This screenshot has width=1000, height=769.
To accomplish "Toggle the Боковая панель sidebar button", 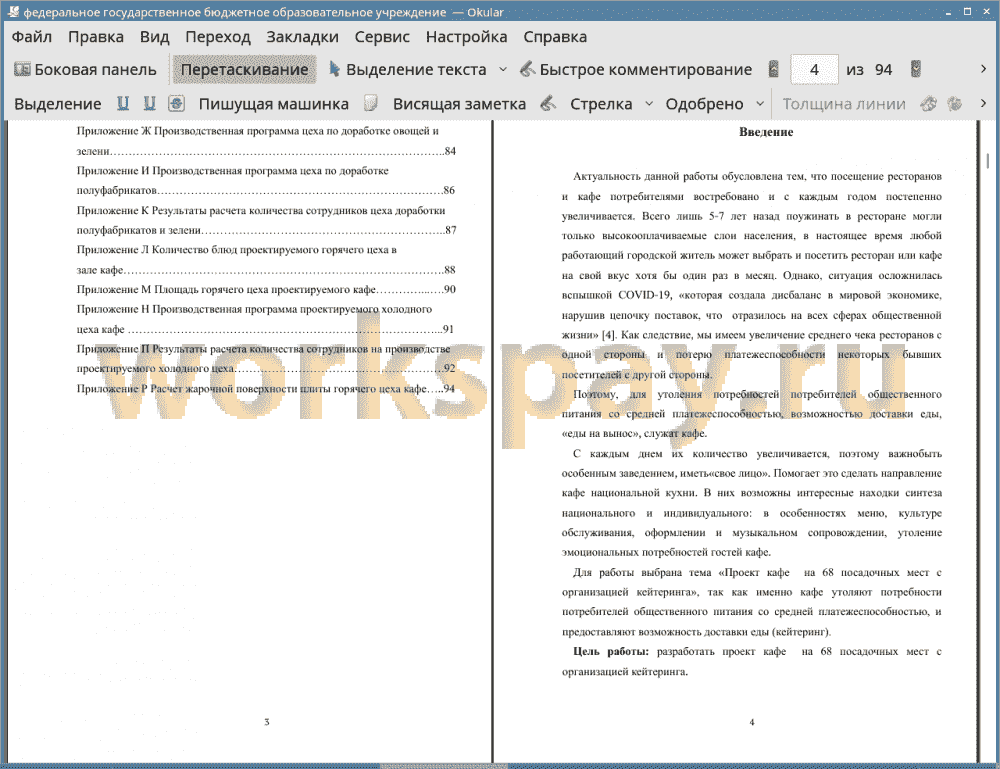I will [x=85, y=70].
